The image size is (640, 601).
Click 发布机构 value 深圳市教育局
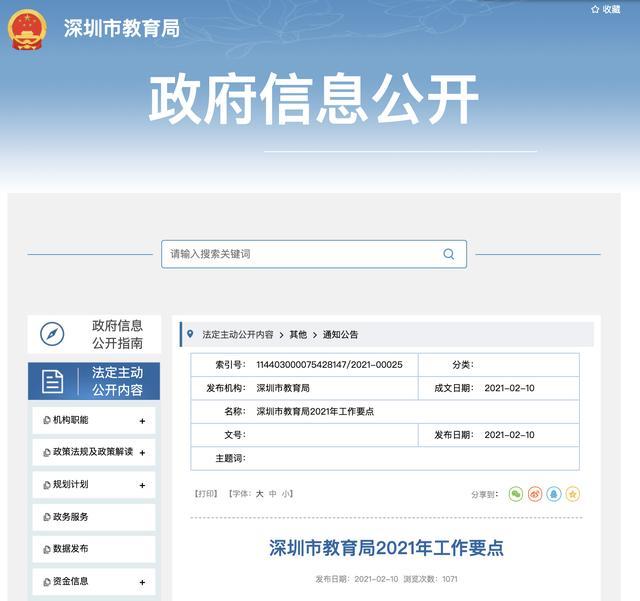(283, 388)
